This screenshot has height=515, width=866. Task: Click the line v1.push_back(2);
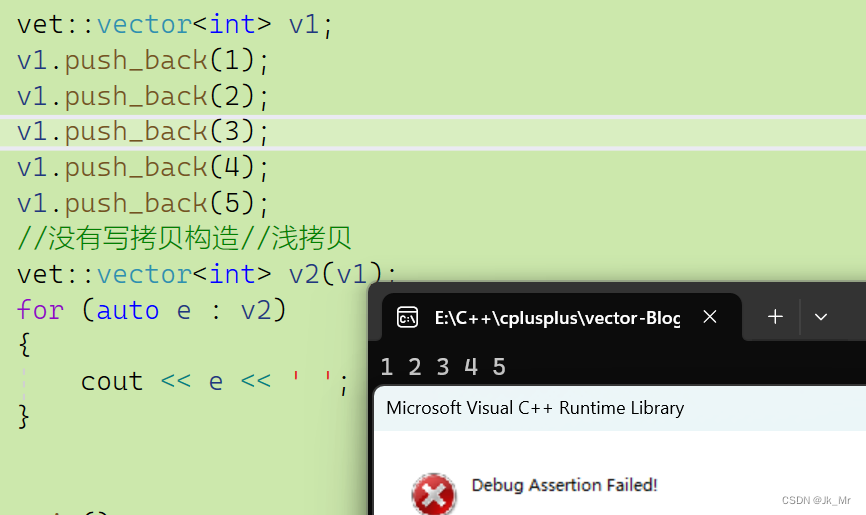142,96
